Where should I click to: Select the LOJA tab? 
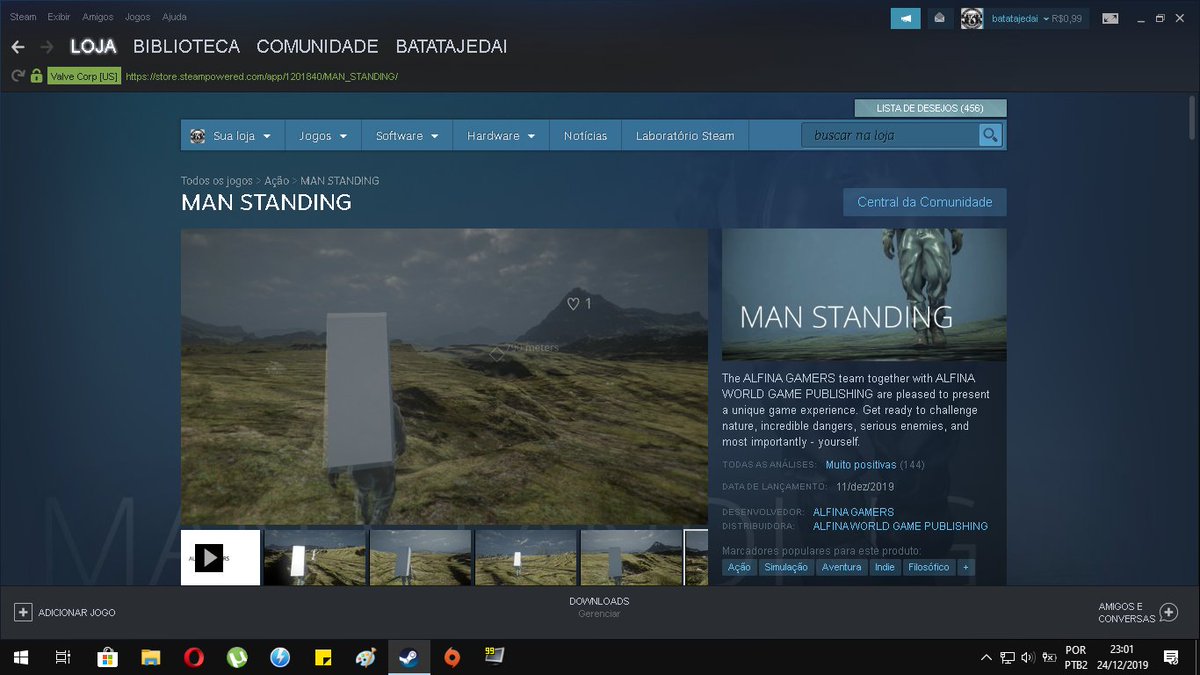pyautogui.click(x=93, y=47)
